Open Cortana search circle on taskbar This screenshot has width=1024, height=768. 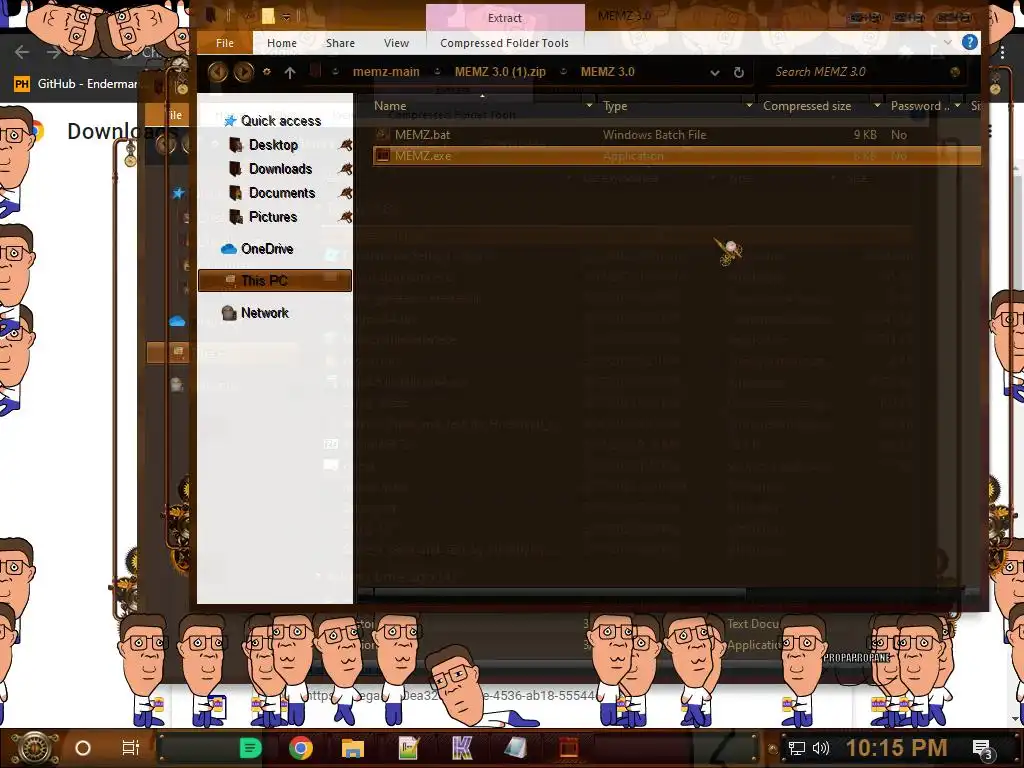point(83,748)
